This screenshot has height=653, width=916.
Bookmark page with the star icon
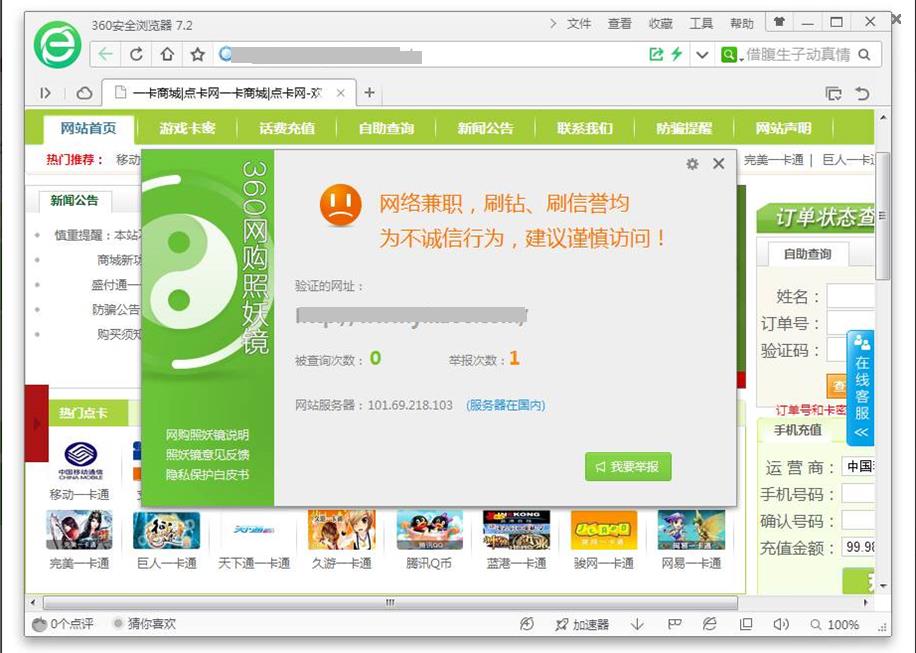coord(197,54)
